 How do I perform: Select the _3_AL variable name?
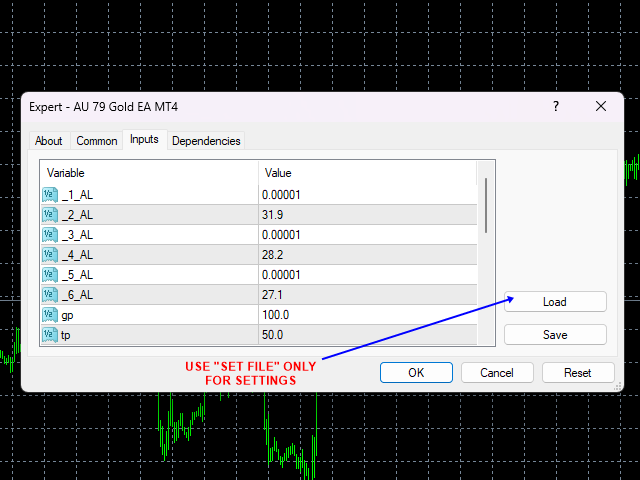[x=78, y=235]
